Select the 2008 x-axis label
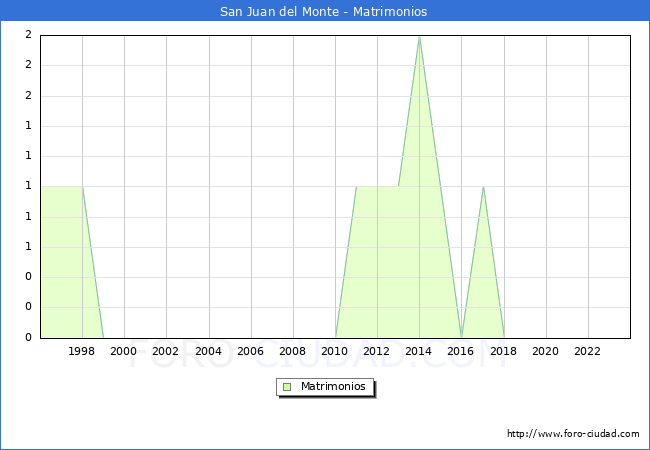The image size is (650, 450). pyautogui.click(x=293, y=351)
